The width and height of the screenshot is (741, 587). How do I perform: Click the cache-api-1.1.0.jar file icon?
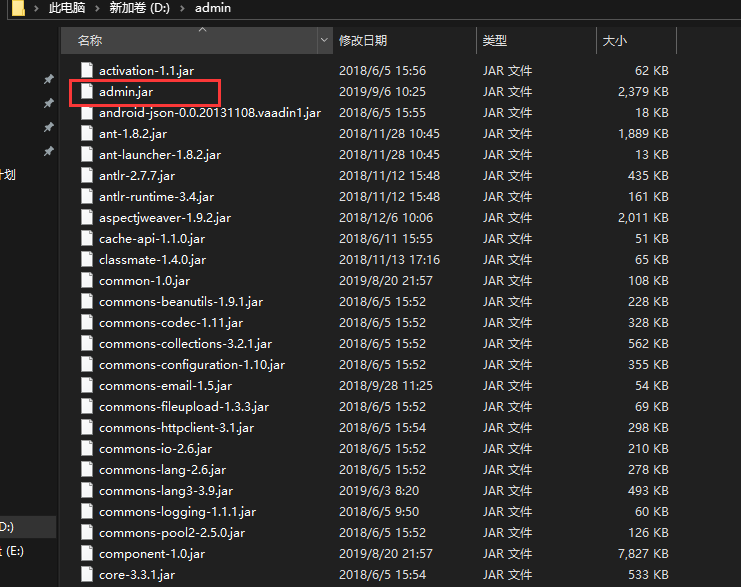[x=87, y=238]
